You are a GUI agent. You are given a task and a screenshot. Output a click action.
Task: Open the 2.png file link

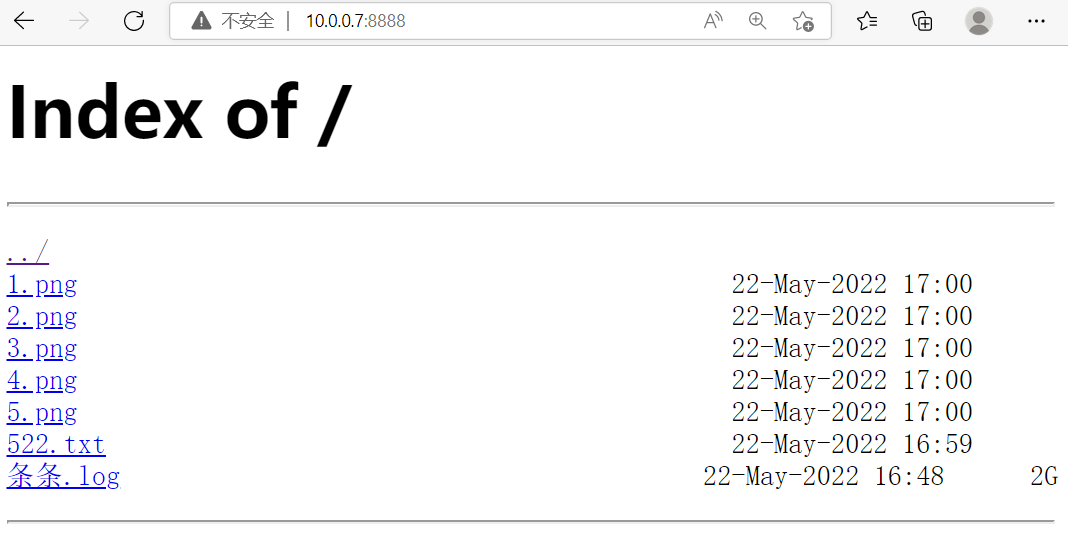[x=41, y=317]
